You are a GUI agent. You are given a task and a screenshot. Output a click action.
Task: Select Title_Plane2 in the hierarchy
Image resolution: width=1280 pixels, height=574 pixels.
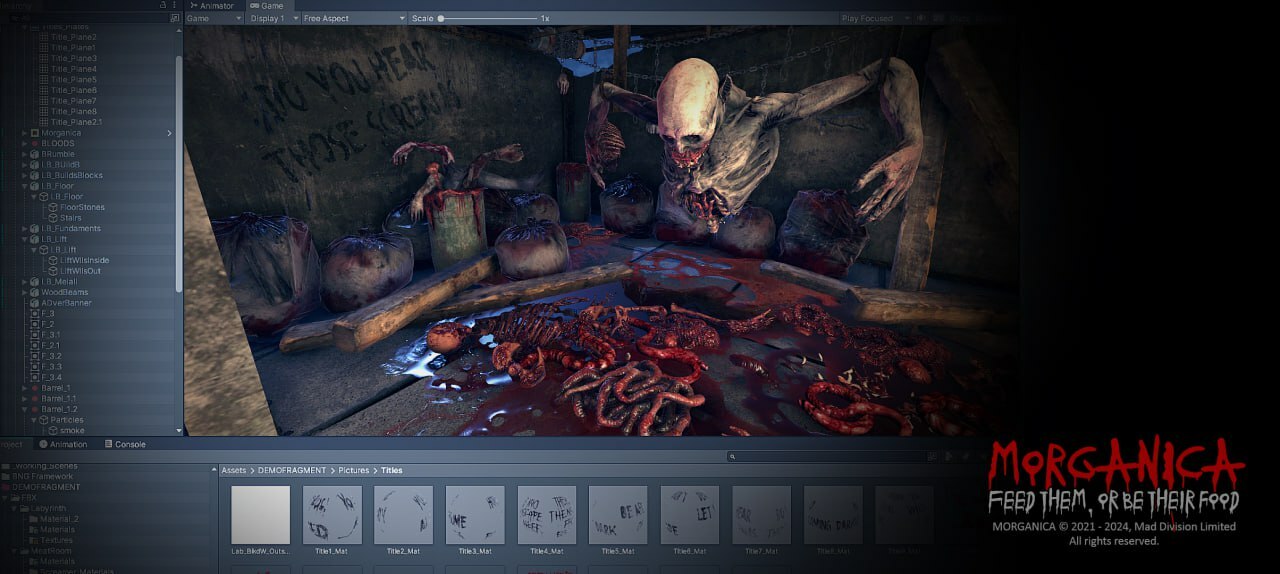[x=73, y=37]
